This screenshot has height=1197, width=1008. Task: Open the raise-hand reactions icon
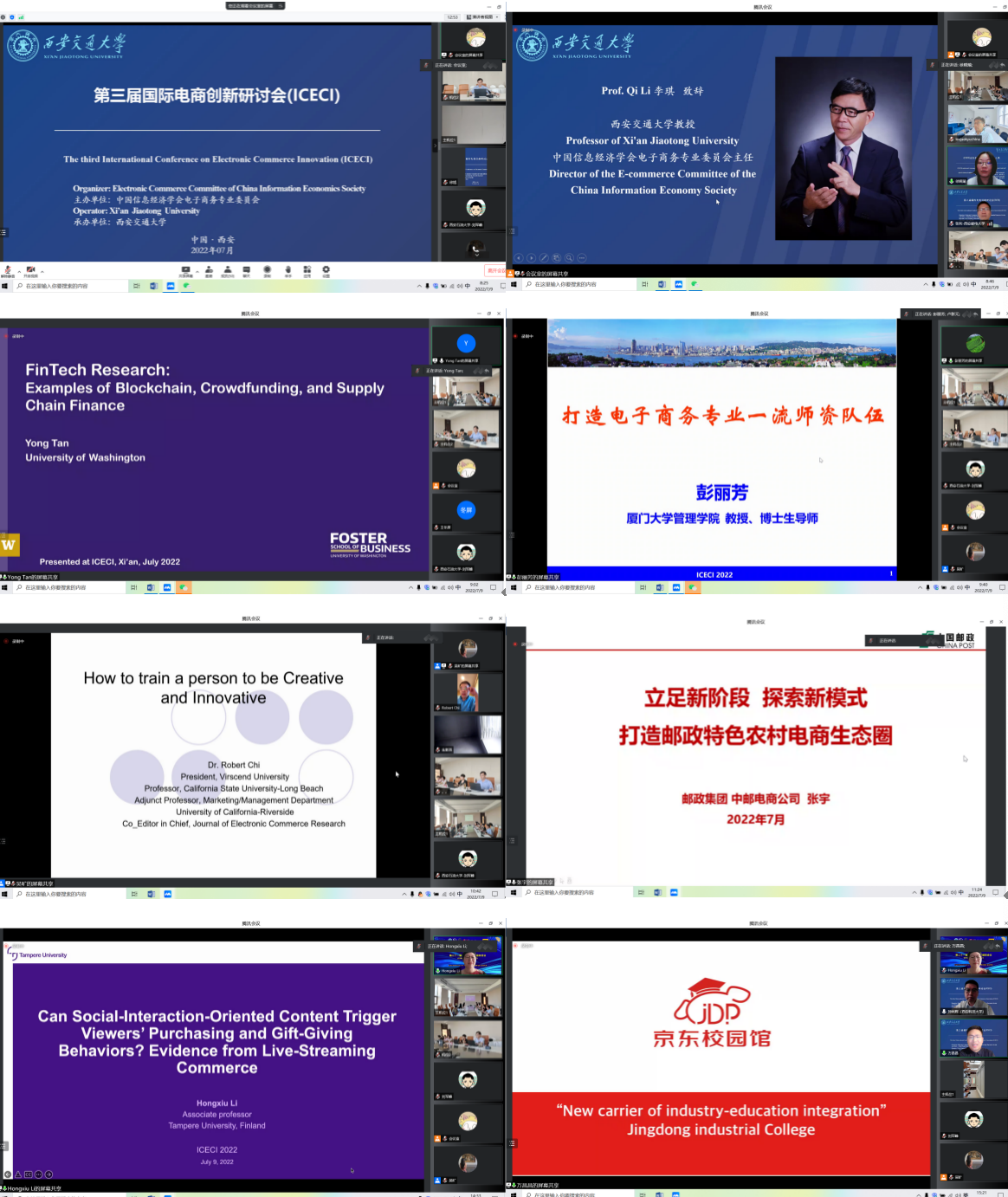pyautogui.click(x=288, y=270)
